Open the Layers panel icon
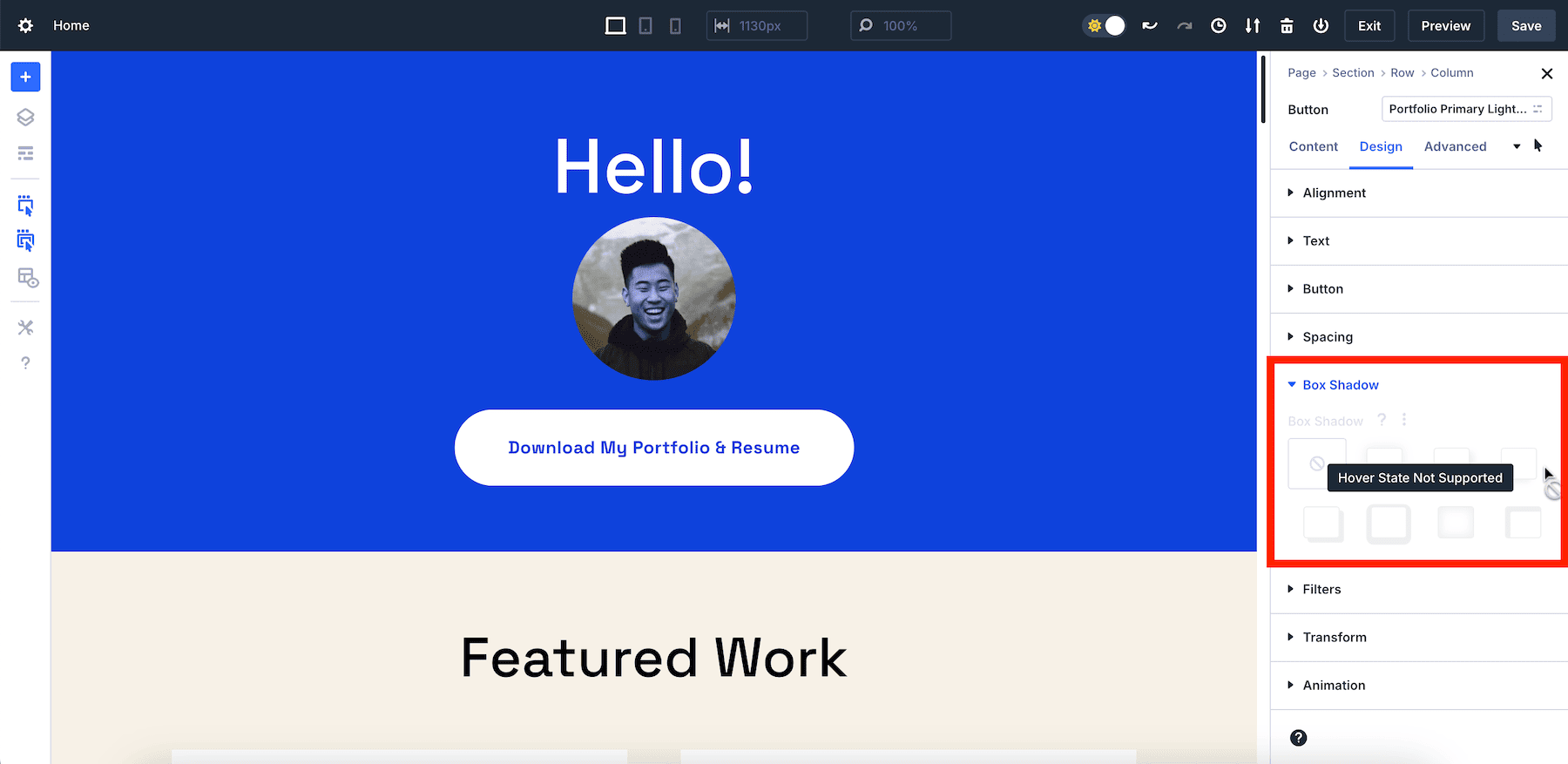1568x764 pixels. pyautogui.click(x=25, y=117)
